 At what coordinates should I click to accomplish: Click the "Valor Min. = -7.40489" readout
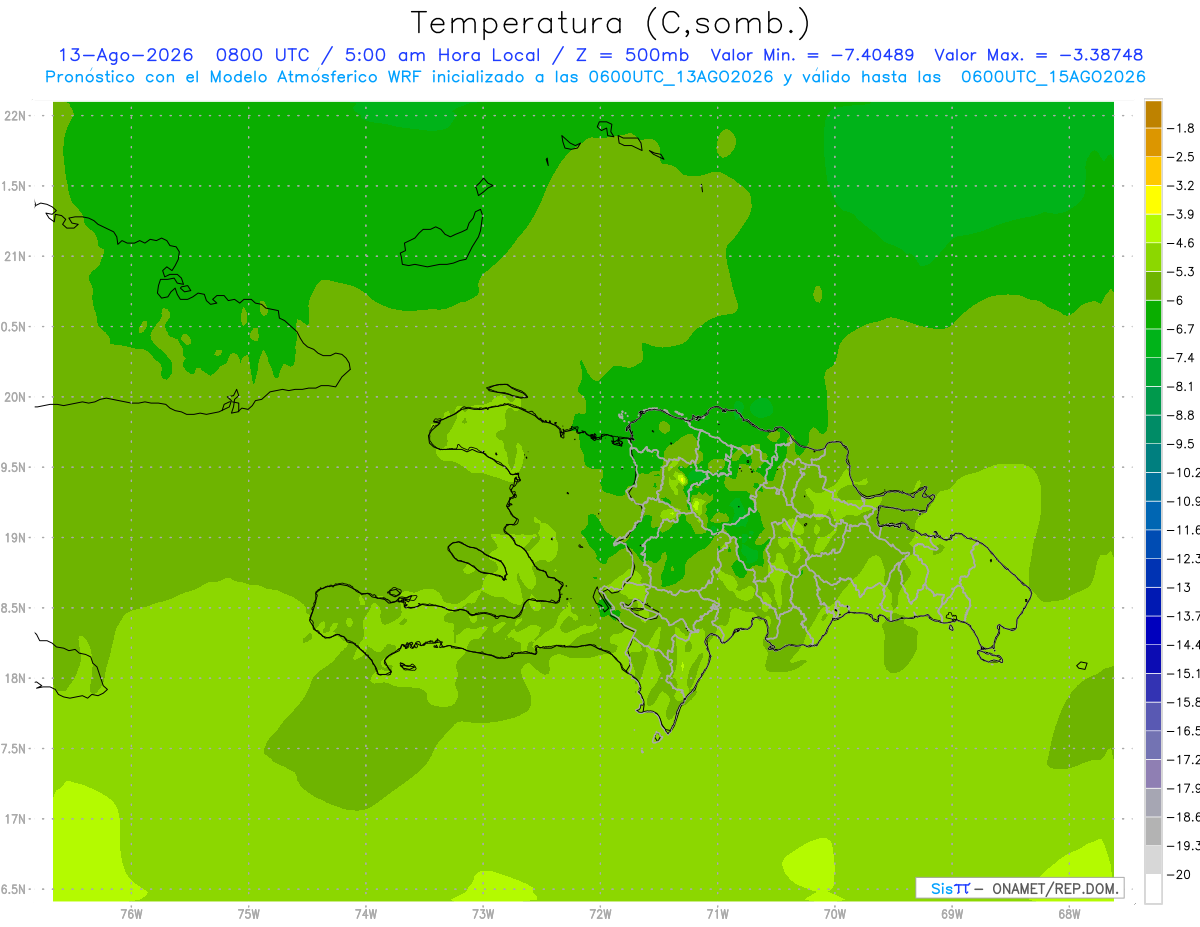click(x=812, y=55)
